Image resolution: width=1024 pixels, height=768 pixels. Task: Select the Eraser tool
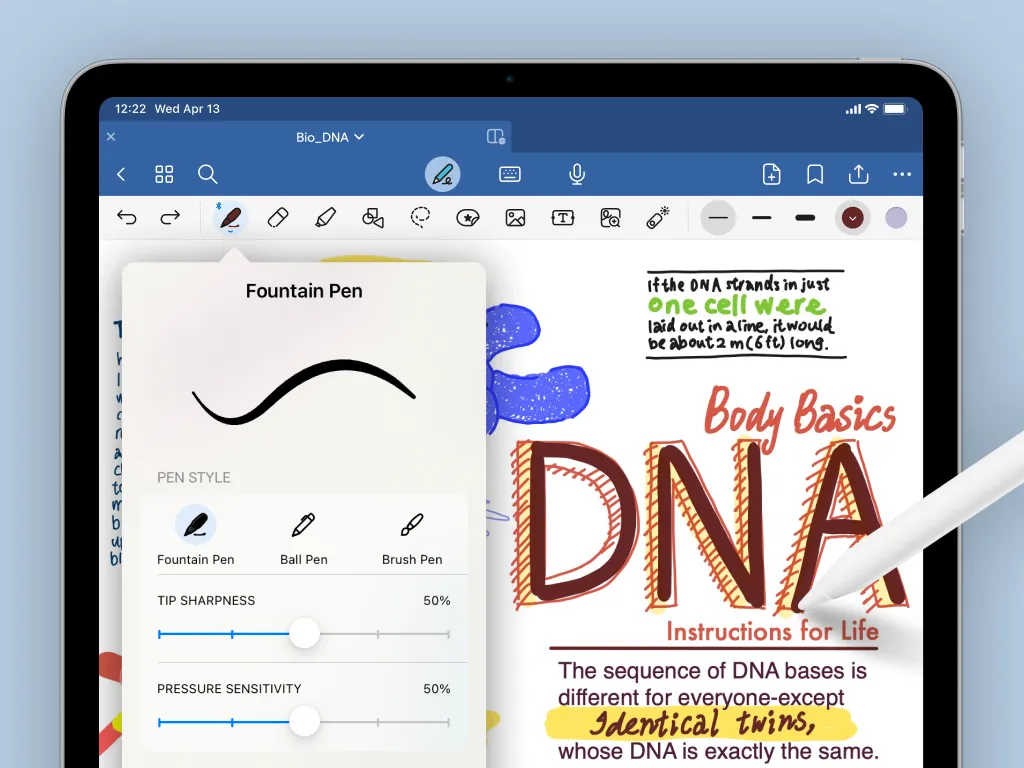click(x=278, y=217)
